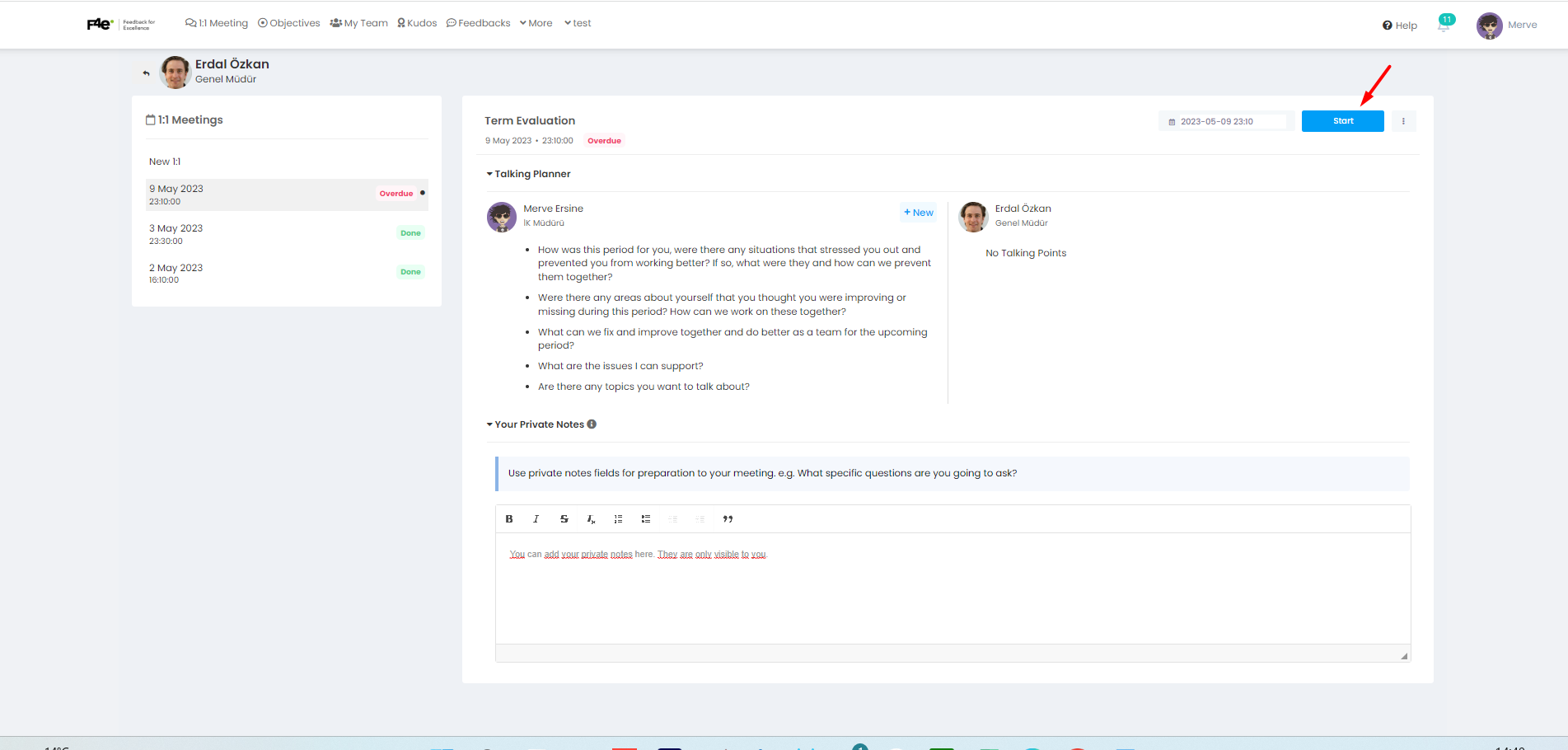
Task: Click the Erdal Özkan name in the header
Action: point(232,64)
